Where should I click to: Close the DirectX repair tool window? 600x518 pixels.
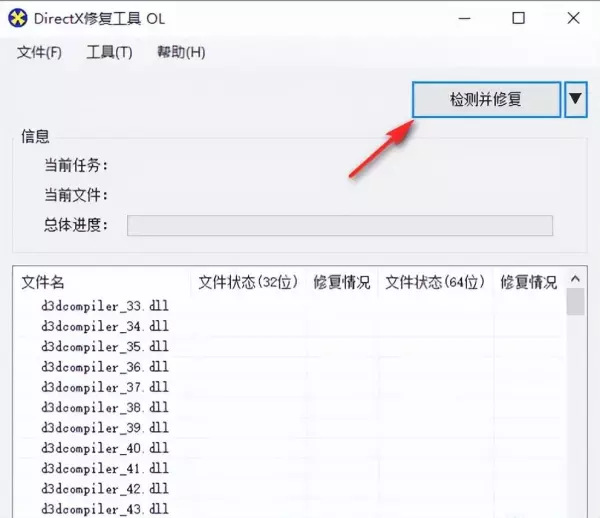(573, 18)
